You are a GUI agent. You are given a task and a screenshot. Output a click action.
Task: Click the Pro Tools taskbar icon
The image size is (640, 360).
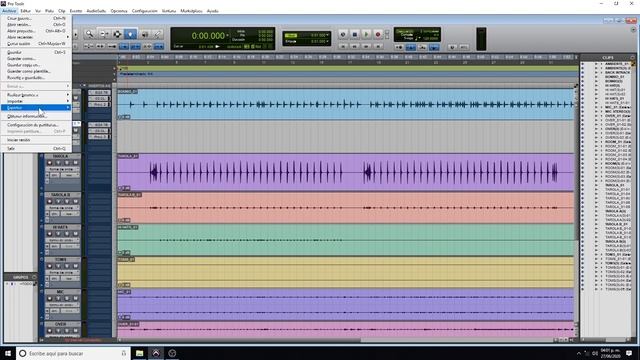(156, 353)
